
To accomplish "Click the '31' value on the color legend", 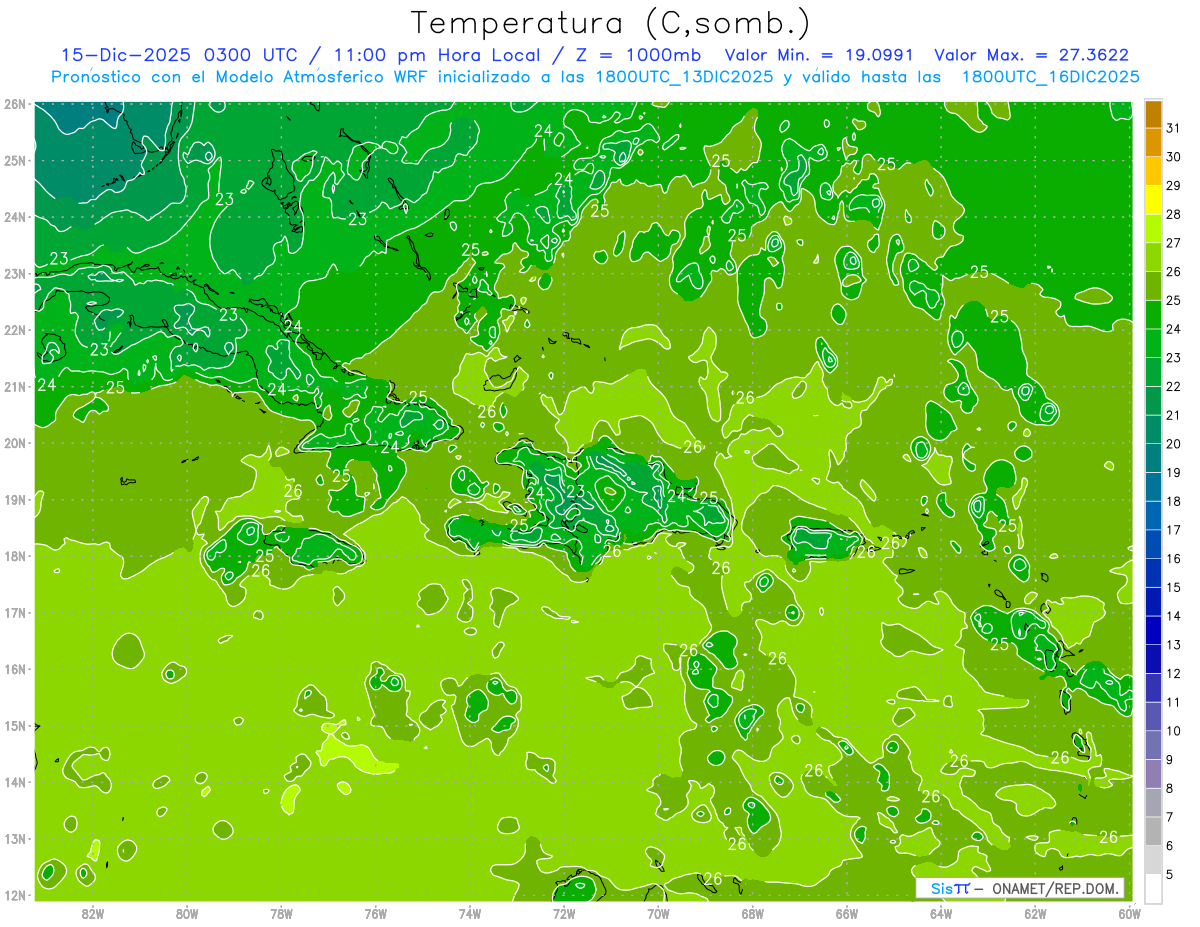I will coord(1174,128).
